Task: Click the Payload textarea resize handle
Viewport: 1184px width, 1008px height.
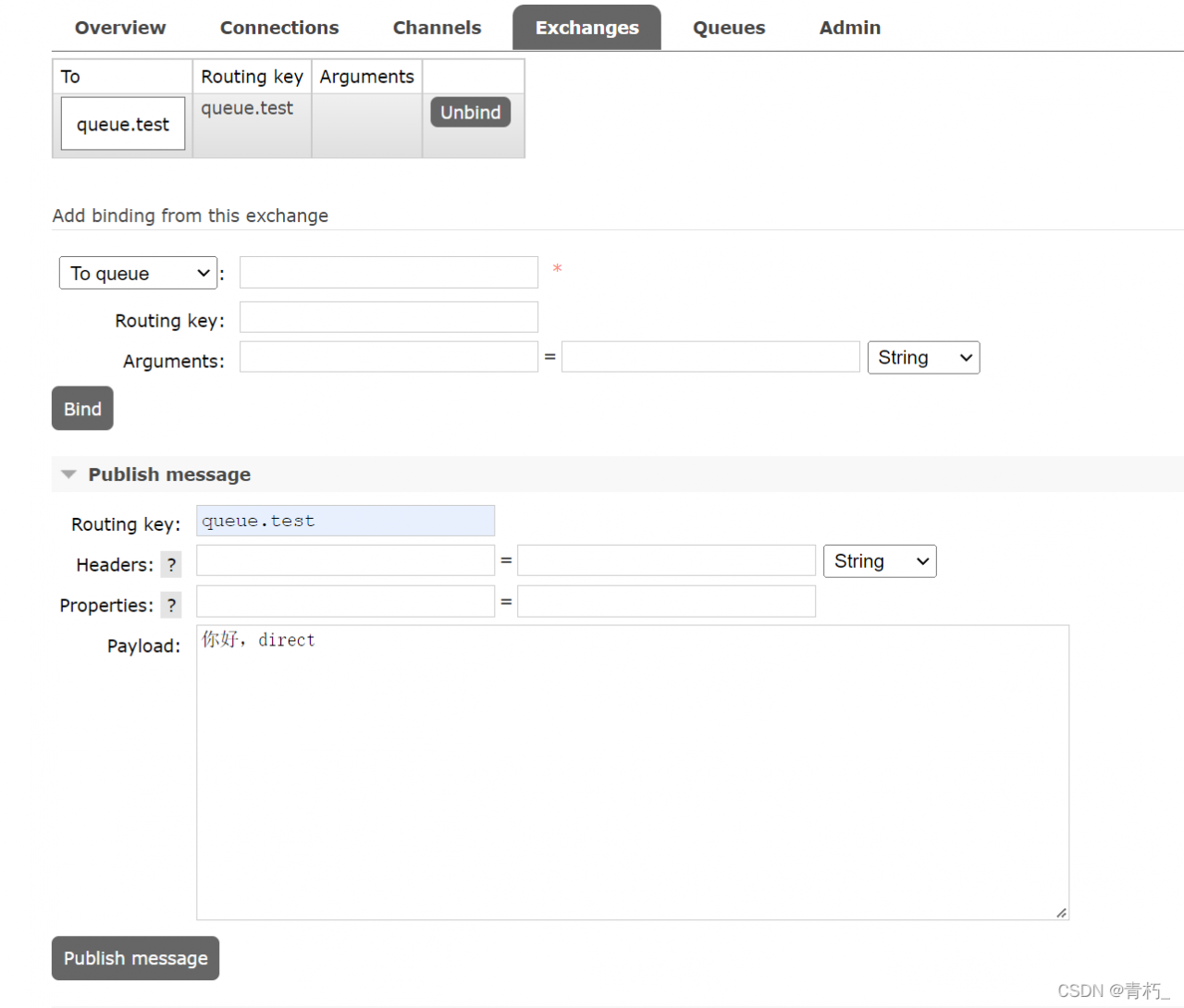Action: 1061,913
